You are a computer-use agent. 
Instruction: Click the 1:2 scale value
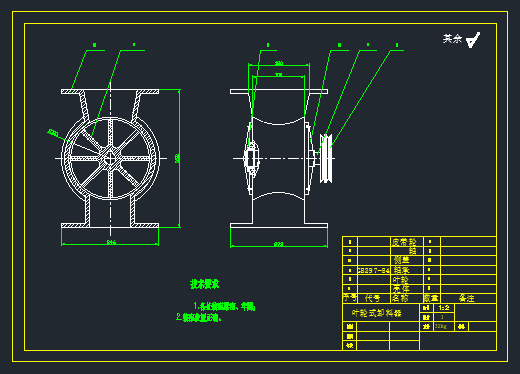(x=444, y=308)
